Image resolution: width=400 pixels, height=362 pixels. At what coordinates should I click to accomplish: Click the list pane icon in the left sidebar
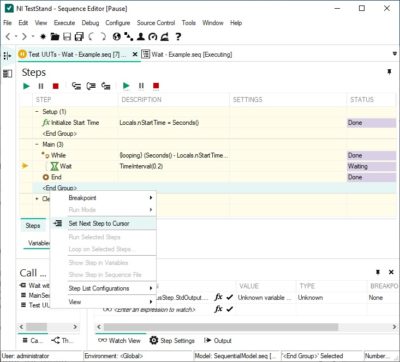pyautogui.click(x=7, y=74)
